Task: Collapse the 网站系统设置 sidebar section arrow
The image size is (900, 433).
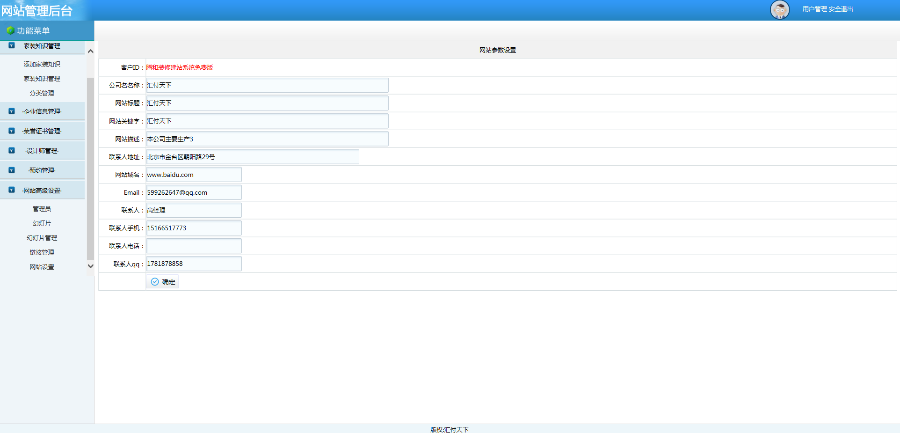Action: point(11,190)
